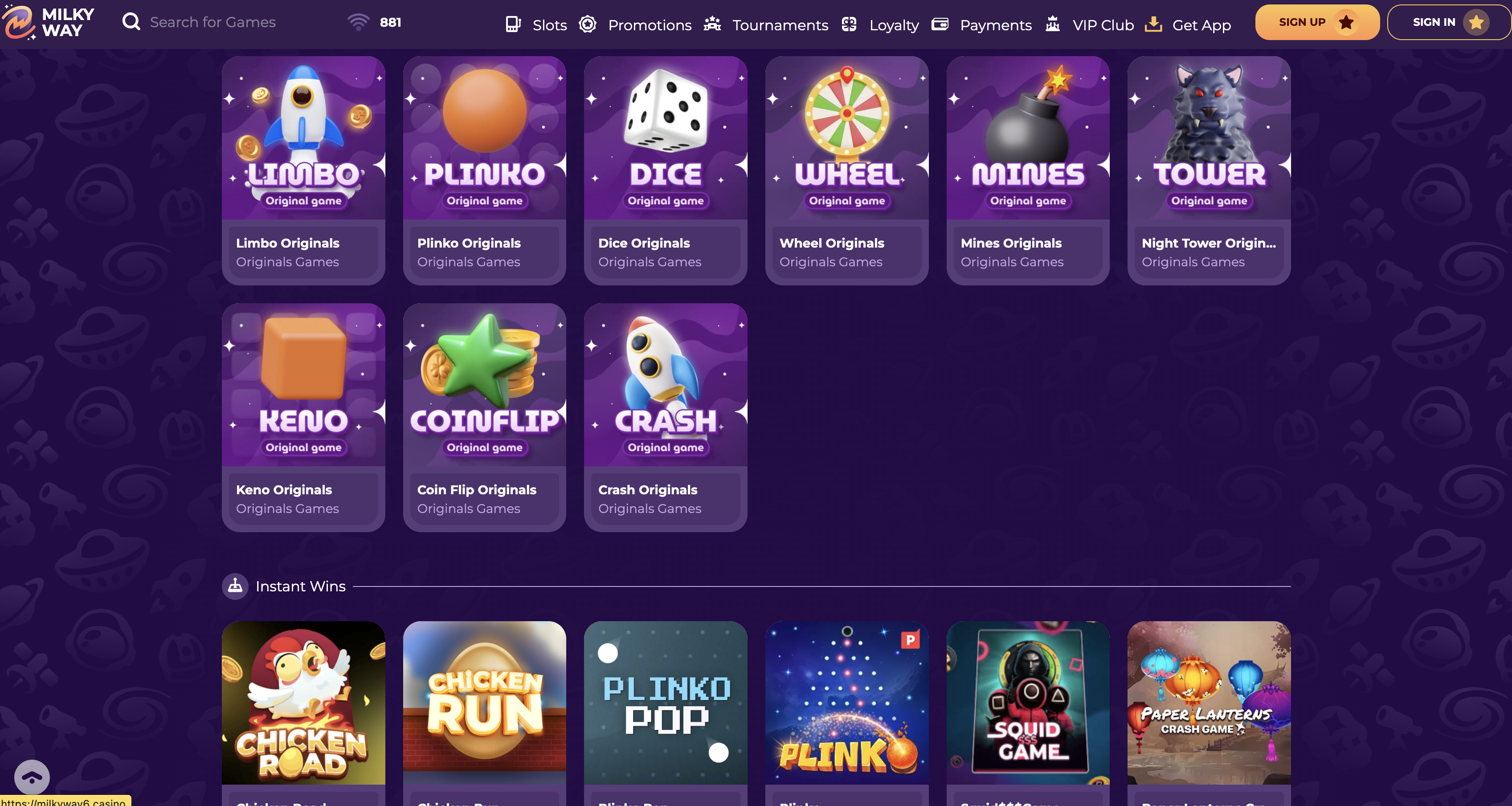The height and width of the screenshot is (806, 1512).
Task: Select the Crash Originals title link
Action: (647, 490)
